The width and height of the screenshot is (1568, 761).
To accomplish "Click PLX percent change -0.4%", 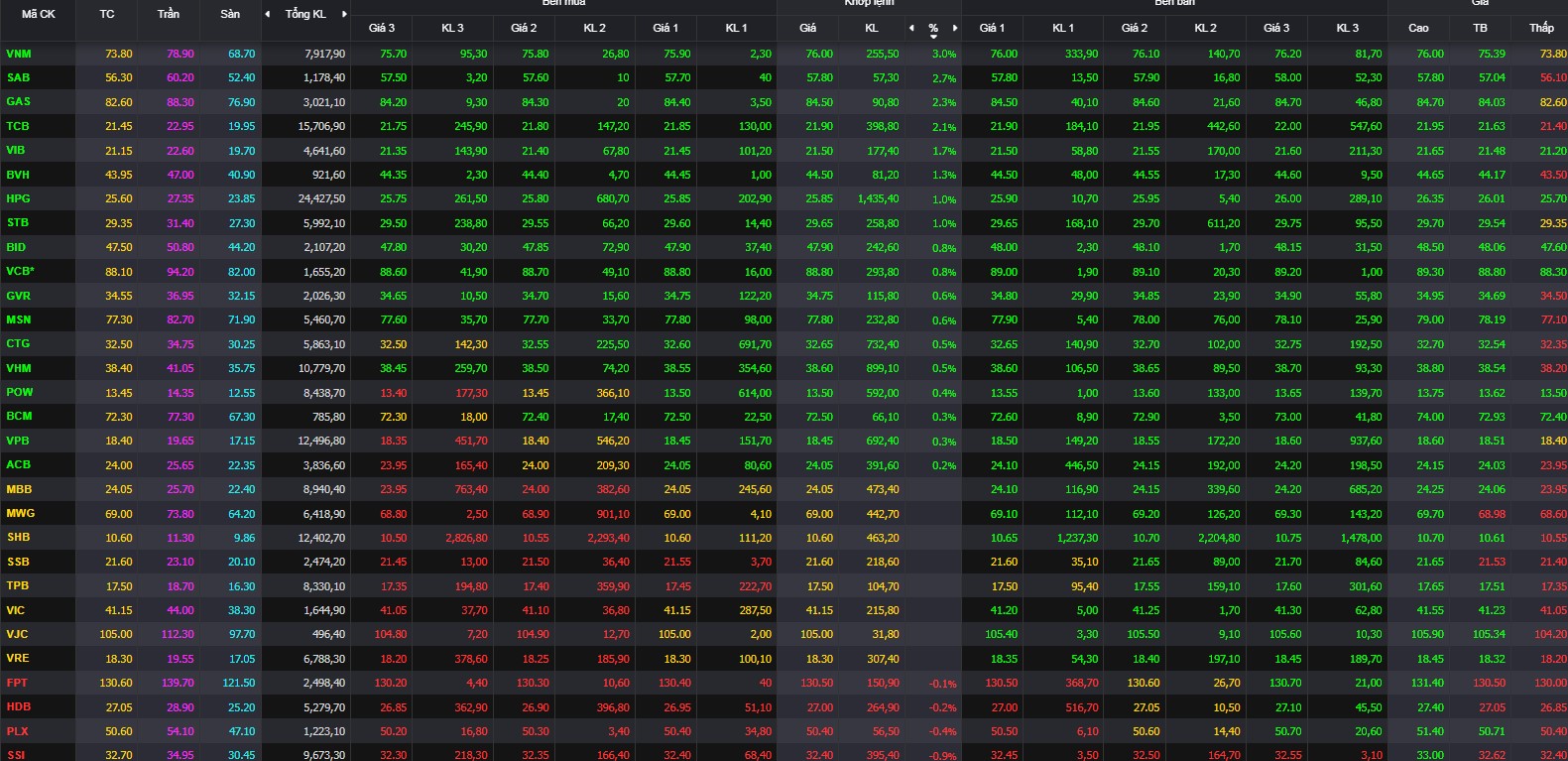I will click(x=942, y=732).
